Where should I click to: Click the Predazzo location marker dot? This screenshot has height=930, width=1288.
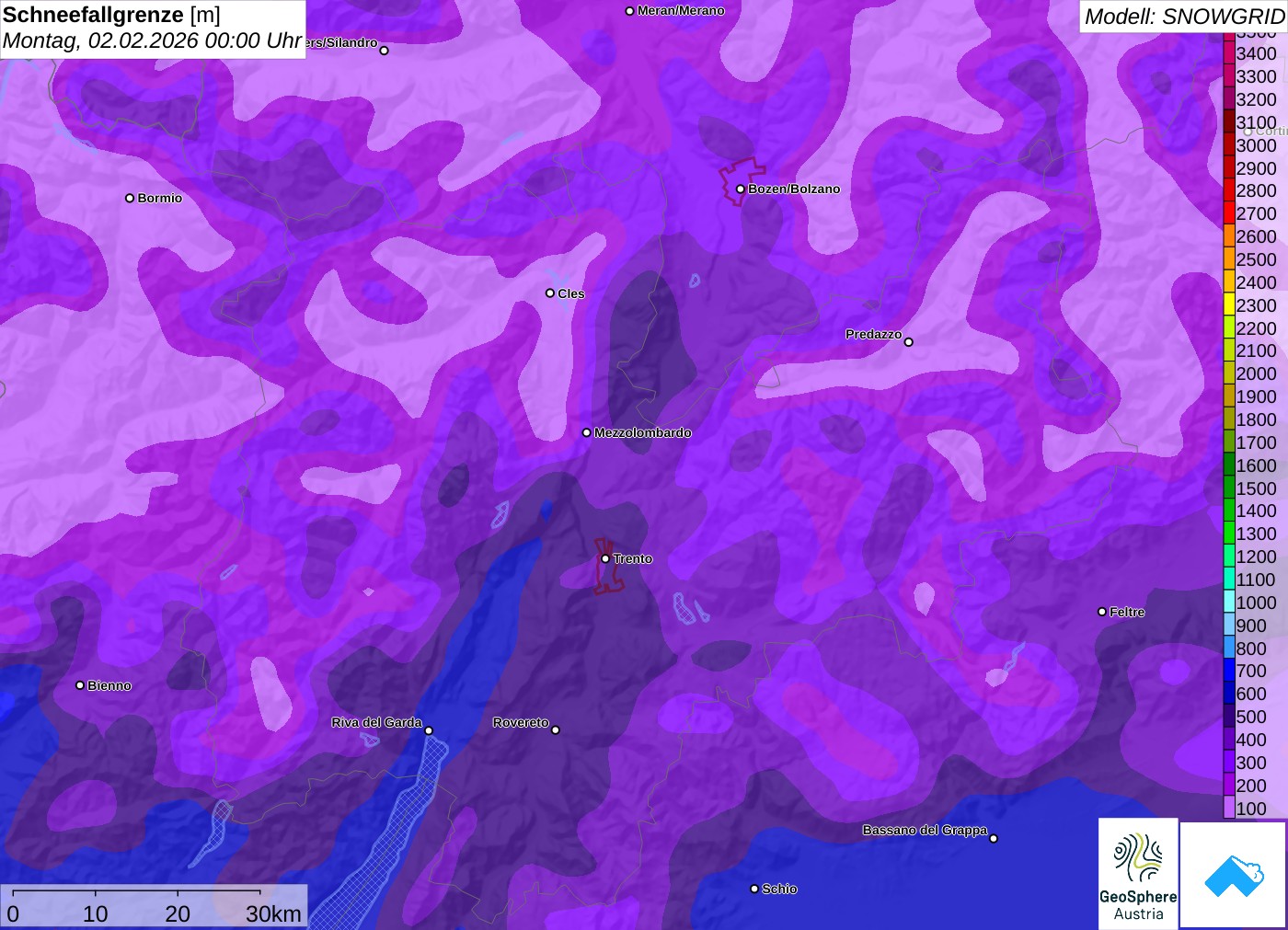[909, 342]
